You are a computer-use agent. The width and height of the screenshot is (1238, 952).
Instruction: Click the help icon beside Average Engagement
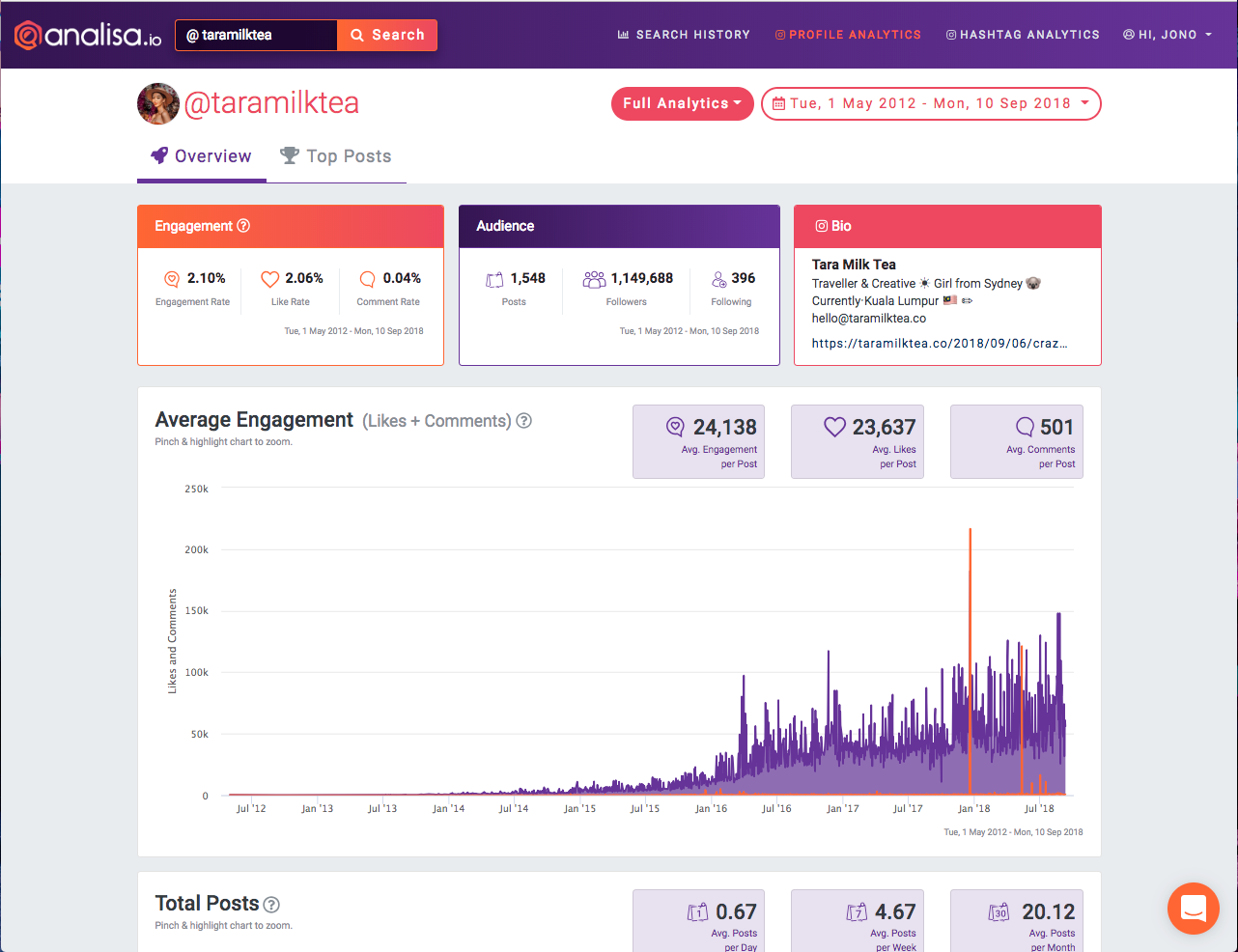524,420
